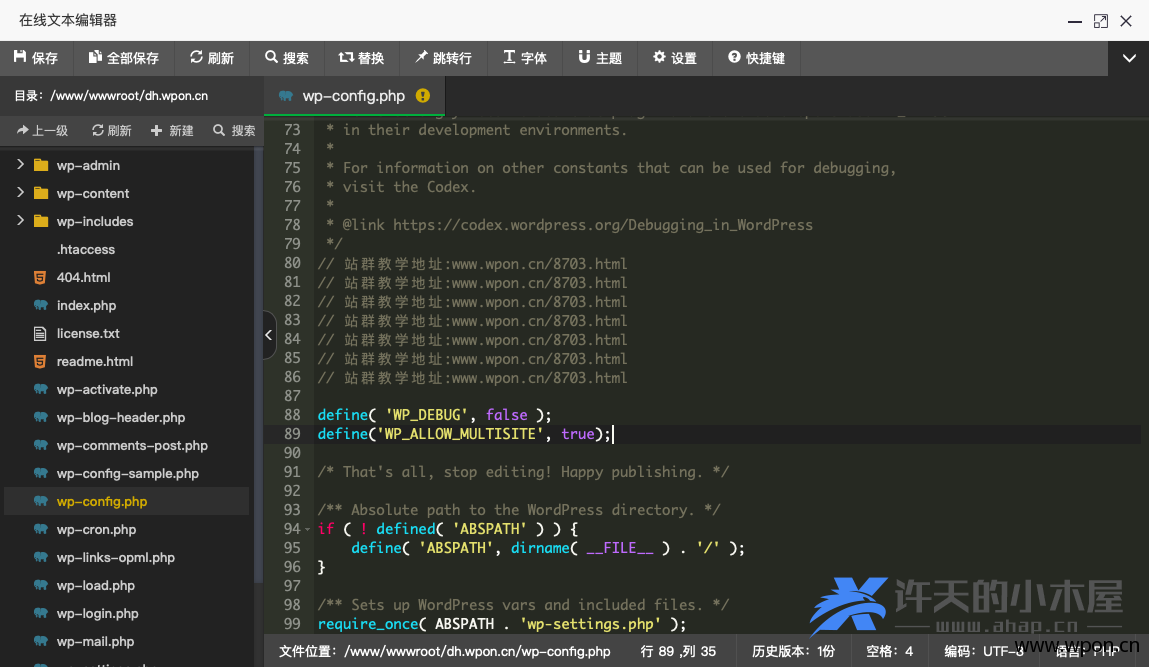1149x667 pixels.
Task: Click New (新建) in sidebar
Action: click(172, 130)
